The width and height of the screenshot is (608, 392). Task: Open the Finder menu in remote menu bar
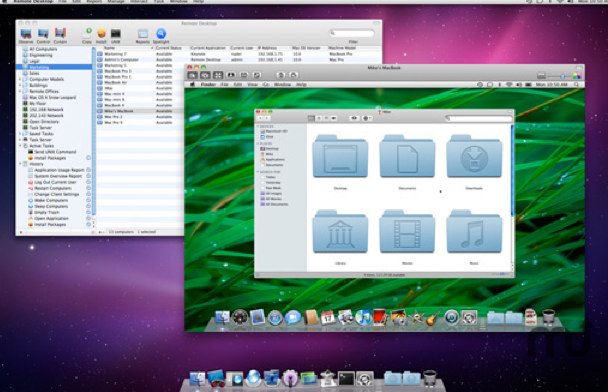(208, 84)
